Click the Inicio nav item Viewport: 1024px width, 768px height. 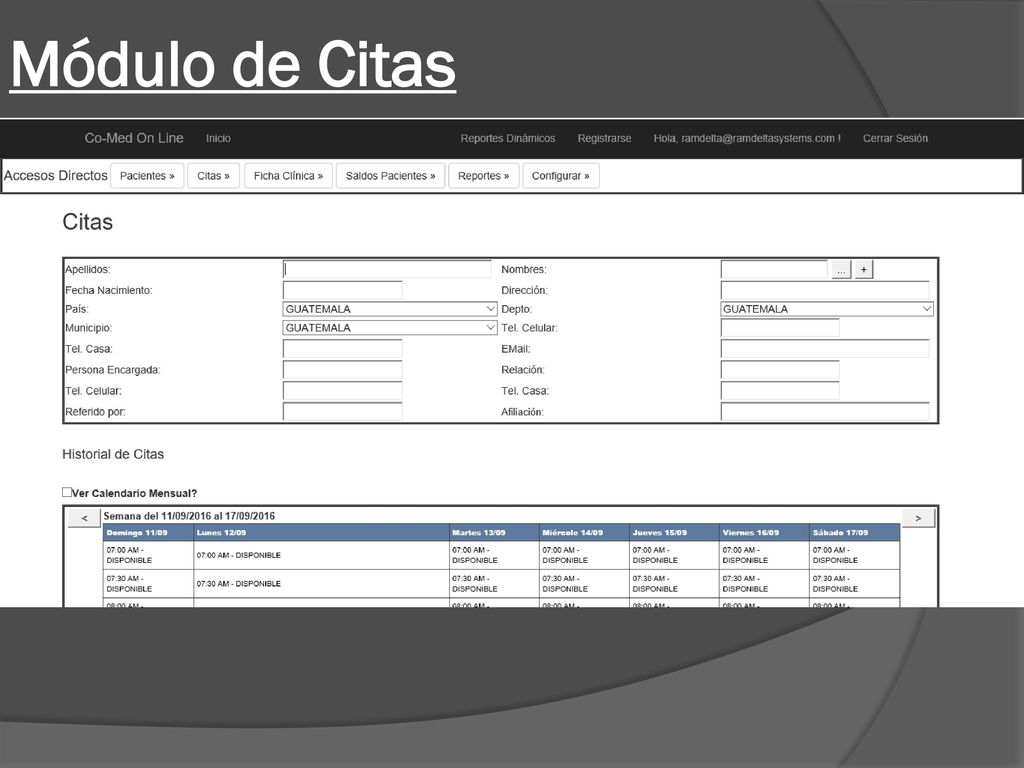click(218, 138)
